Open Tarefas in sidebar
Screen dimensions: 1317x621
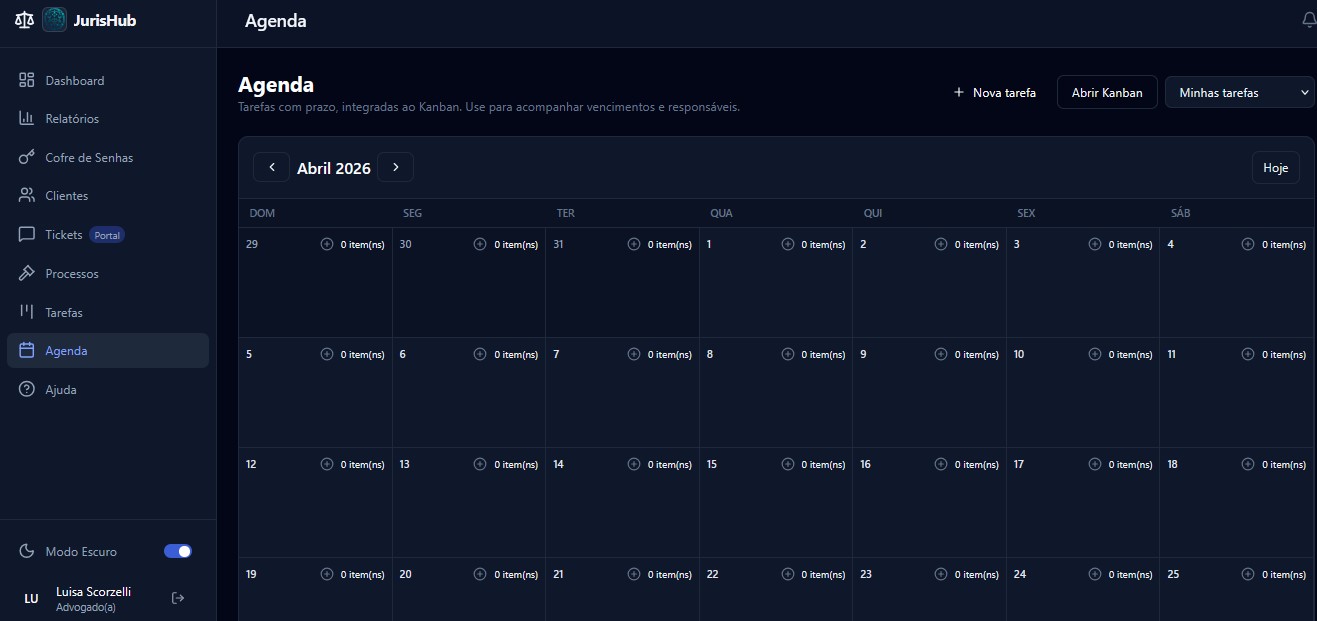pyautogui.click(x=108, y=313)
